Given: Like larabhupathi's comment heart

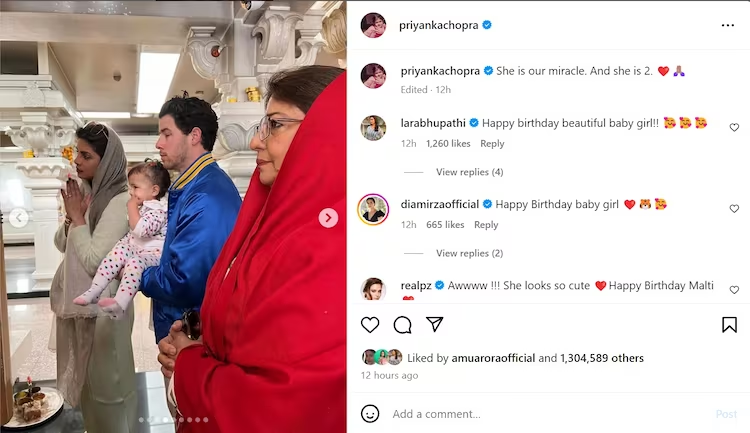Looking at the screenshot, I should [734, 127].
